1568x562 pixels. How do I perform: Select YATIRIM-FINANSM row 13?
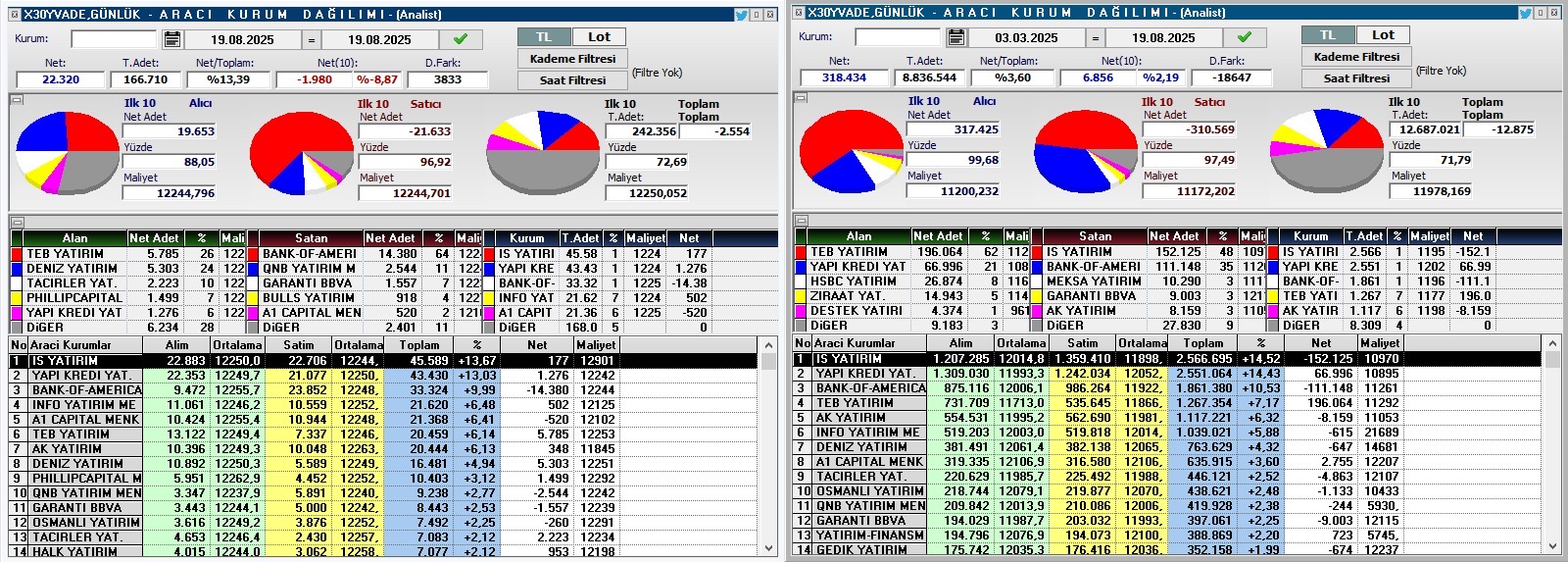click(1167, 536)
